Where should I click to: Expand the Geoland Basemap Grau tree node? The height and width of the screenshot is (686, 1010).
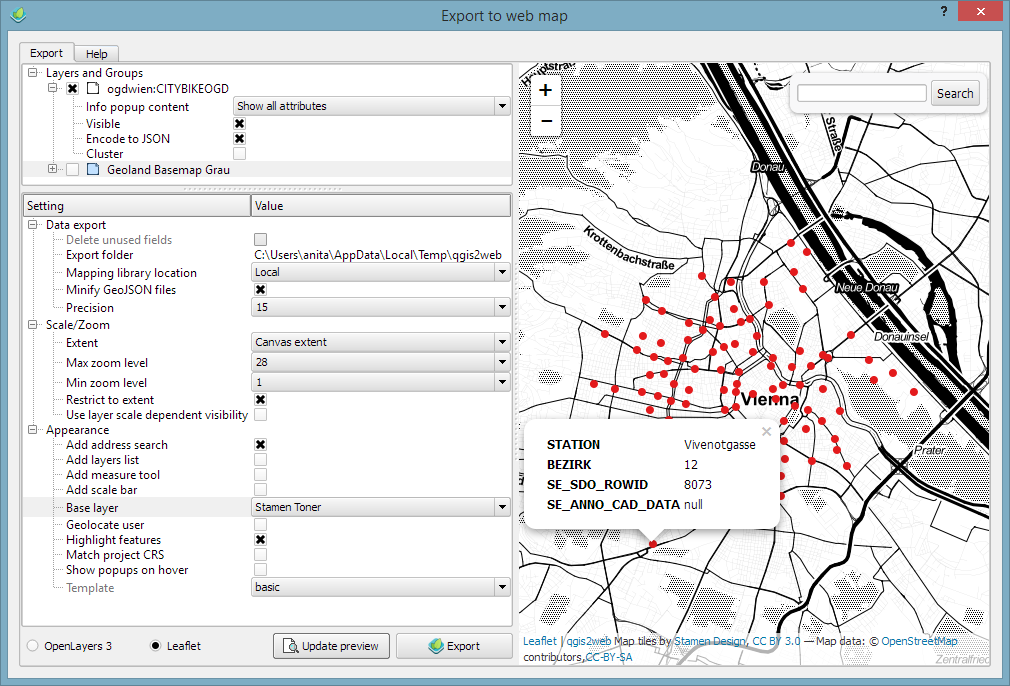click(x=53, y=170)
